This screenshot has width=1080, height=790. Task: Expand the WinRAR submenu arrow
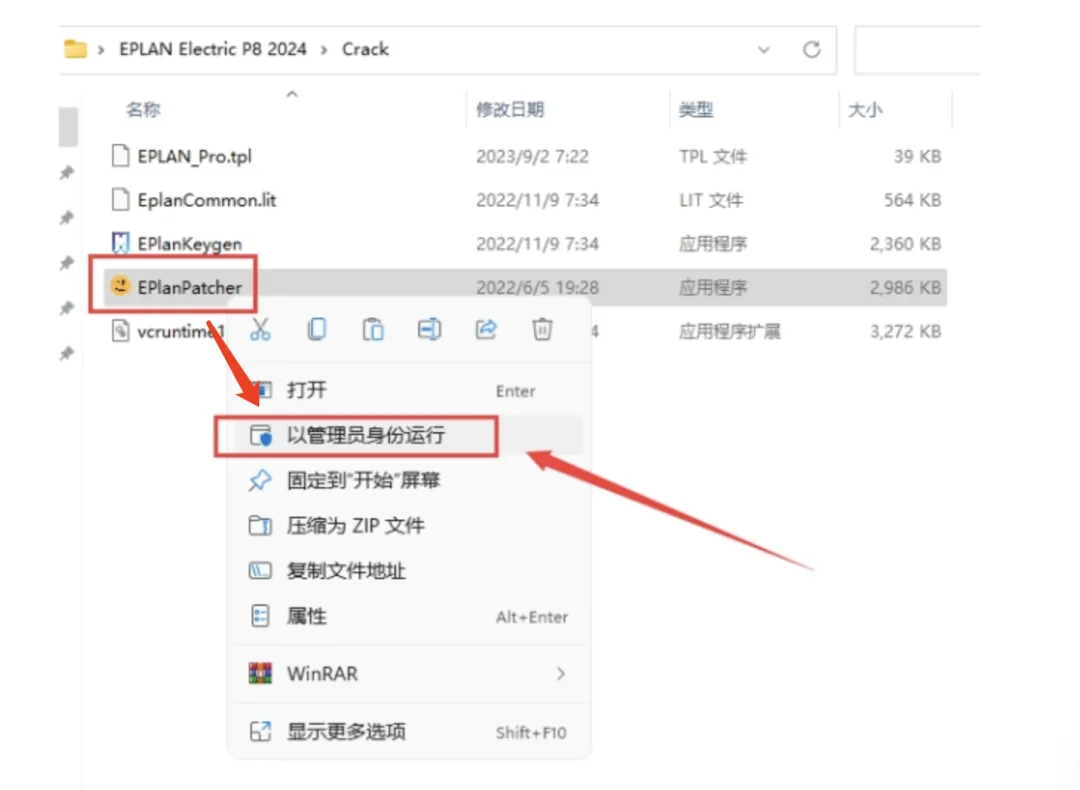[x=561, y=674]
